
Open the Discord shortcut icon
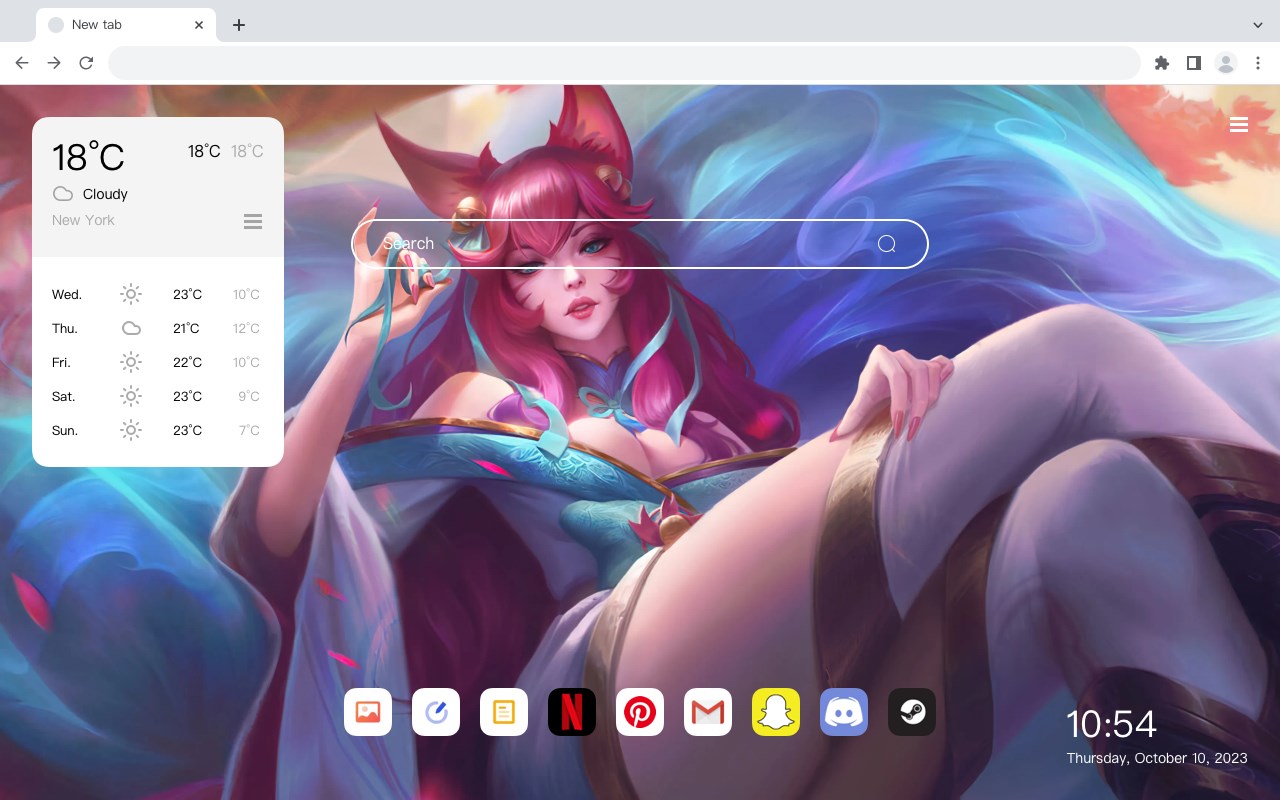click(844, 712)
